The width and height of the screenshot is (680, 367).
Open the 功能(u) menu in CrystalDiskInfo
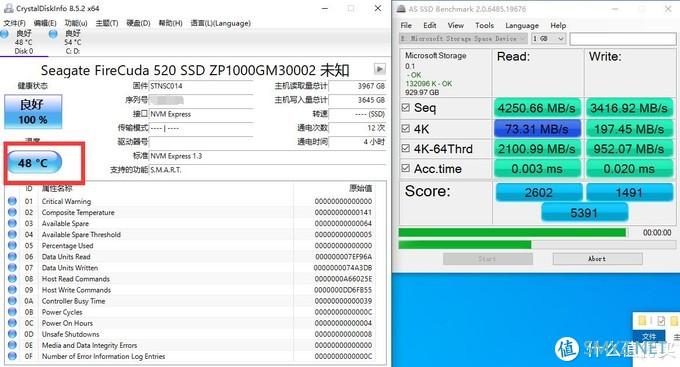[x=76, y=23]
